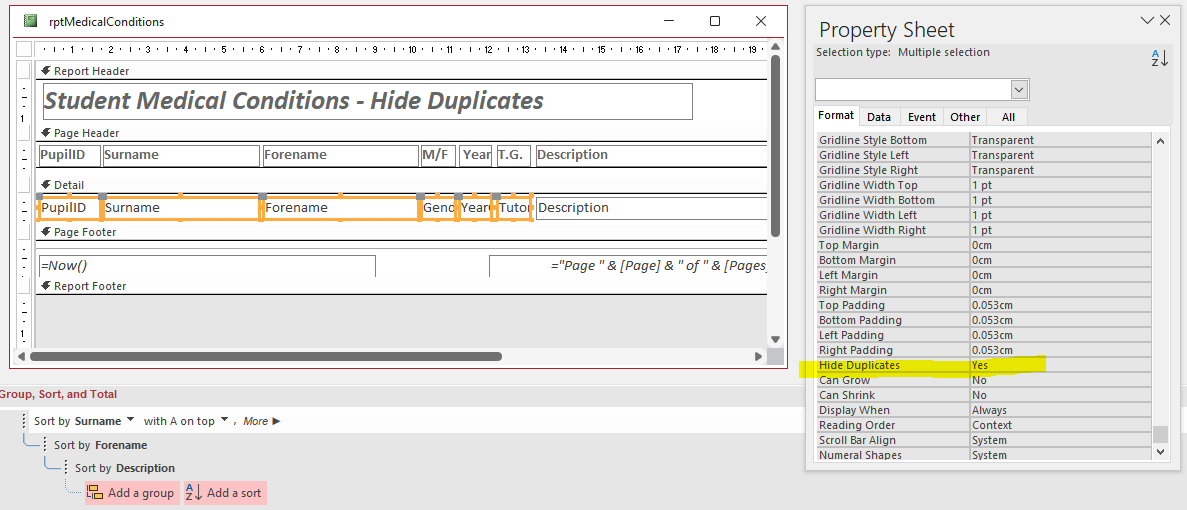
Task: Select the Description label in Page Header
Action: click(x=652, y=155)
